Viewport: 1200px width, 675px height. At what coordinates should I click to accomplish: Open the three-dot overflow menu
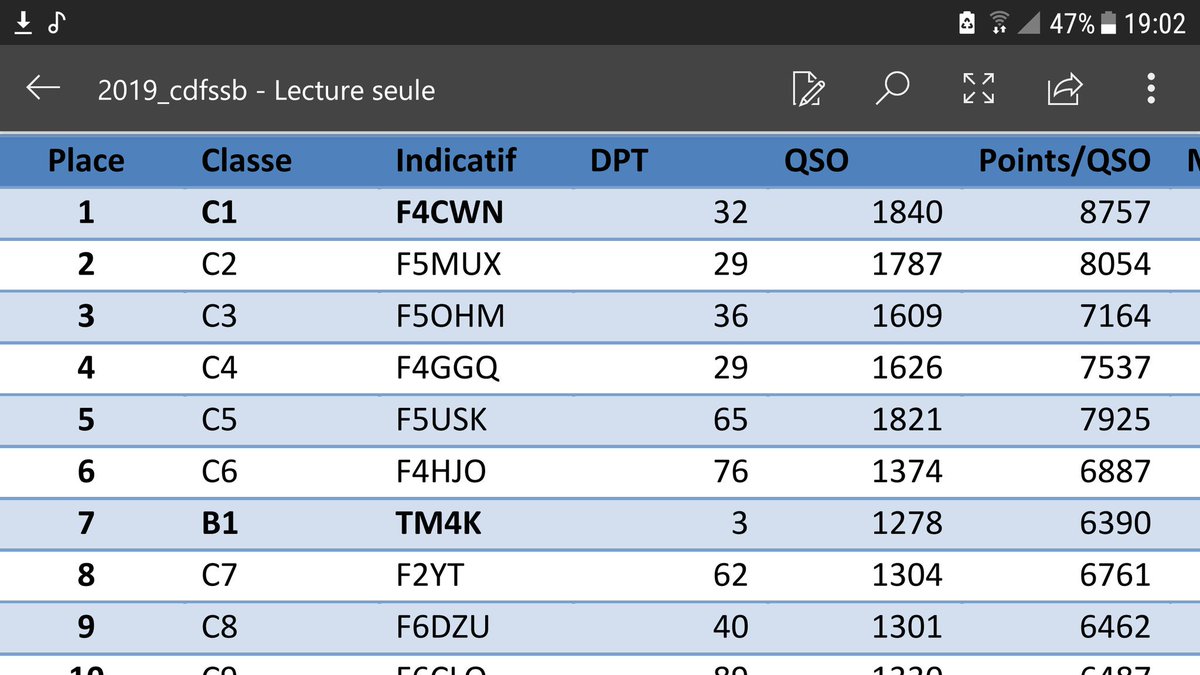pyautogui.click(x=1151, y=89)
